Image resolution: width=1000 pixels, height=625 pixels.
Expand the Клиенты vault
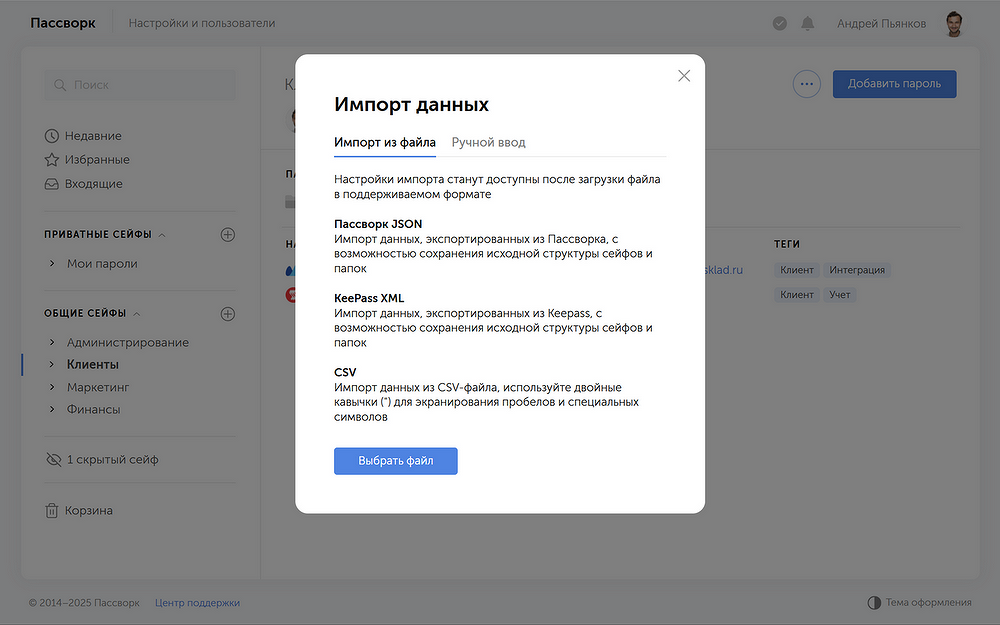click(52, 364)
